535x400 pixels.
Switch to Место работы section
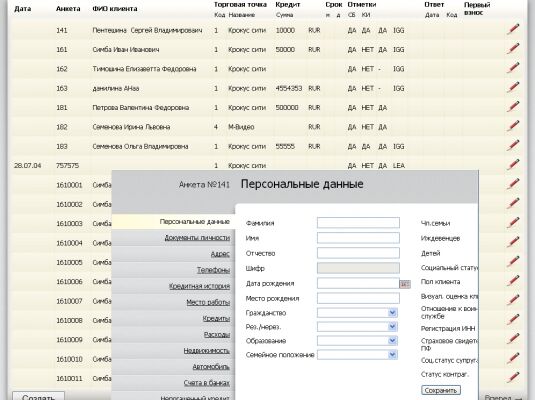pos(208,302)
